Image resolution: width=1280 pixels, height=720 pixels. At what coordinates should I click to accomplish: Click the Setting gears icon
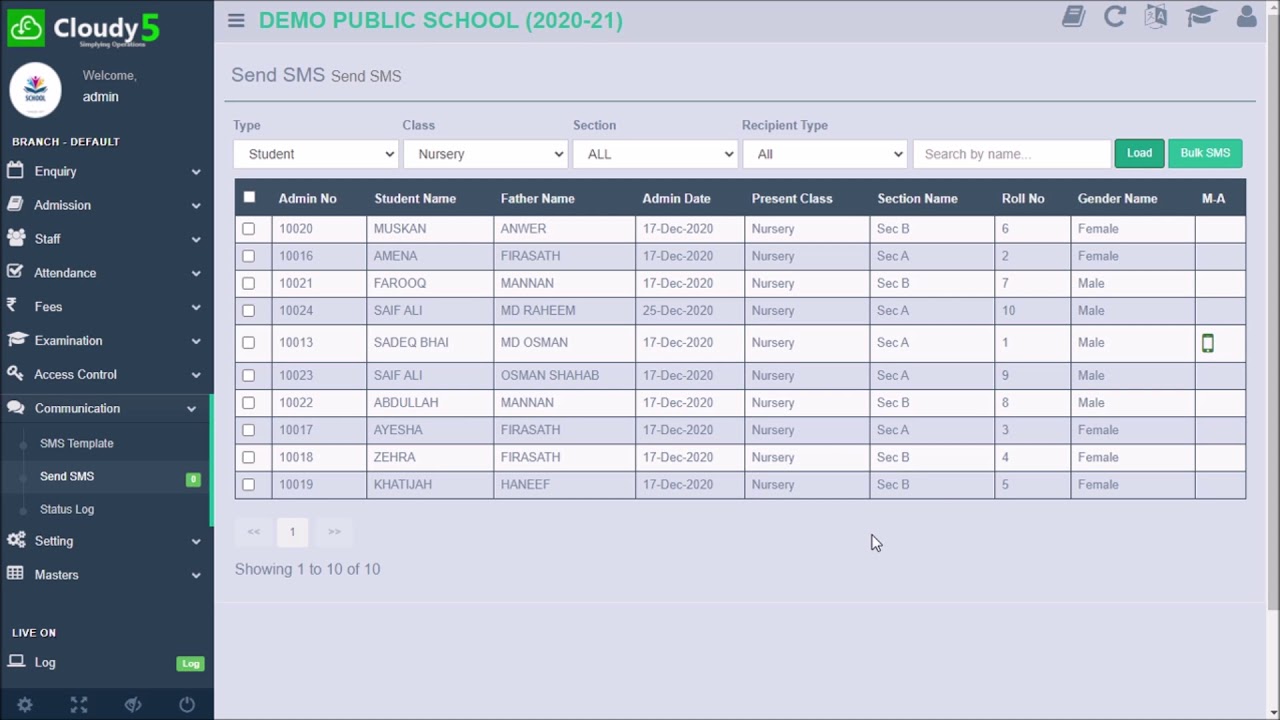tap(16, 541)
